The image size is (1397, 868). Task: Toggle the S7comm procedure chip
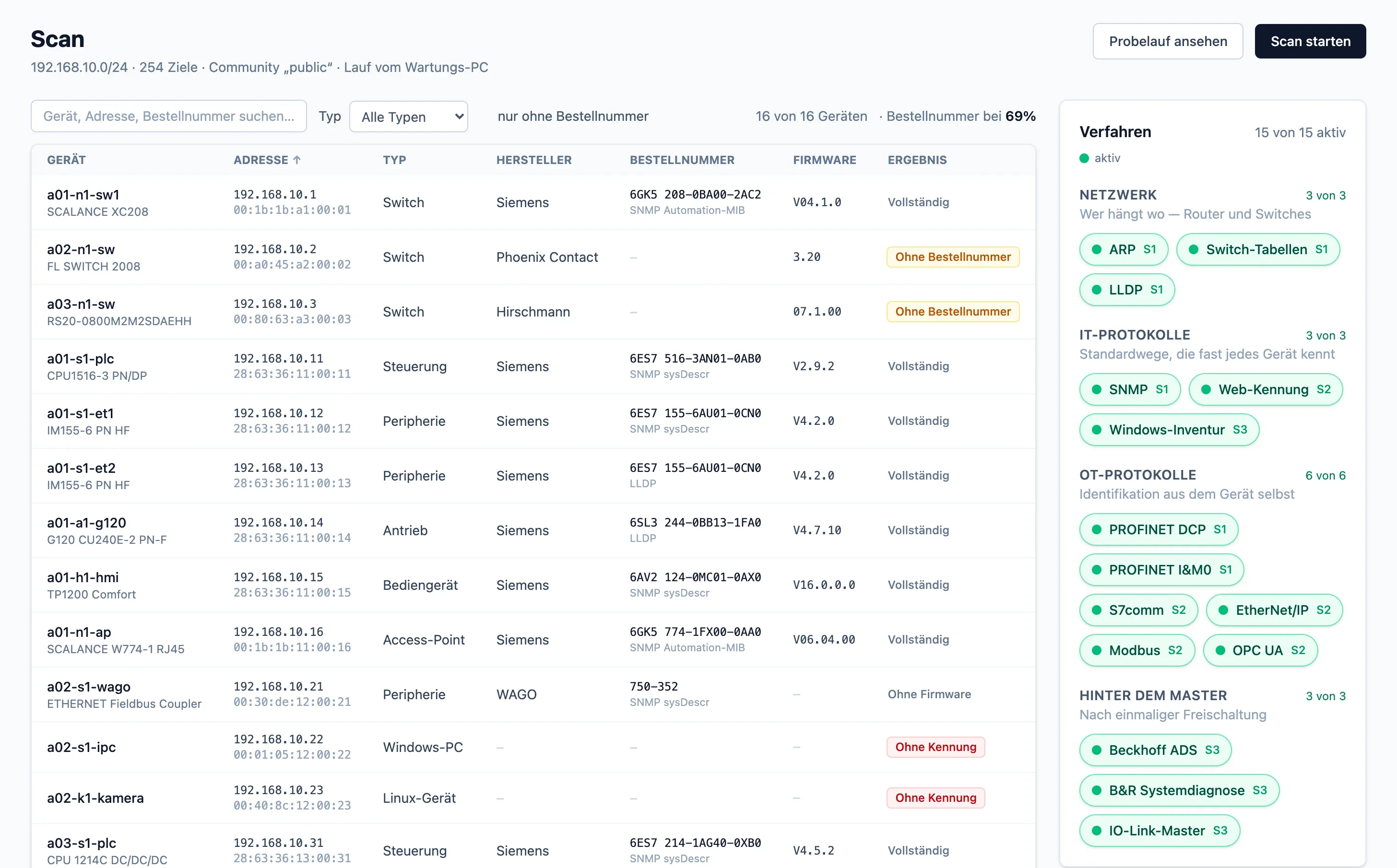(x=1138, y=610)
